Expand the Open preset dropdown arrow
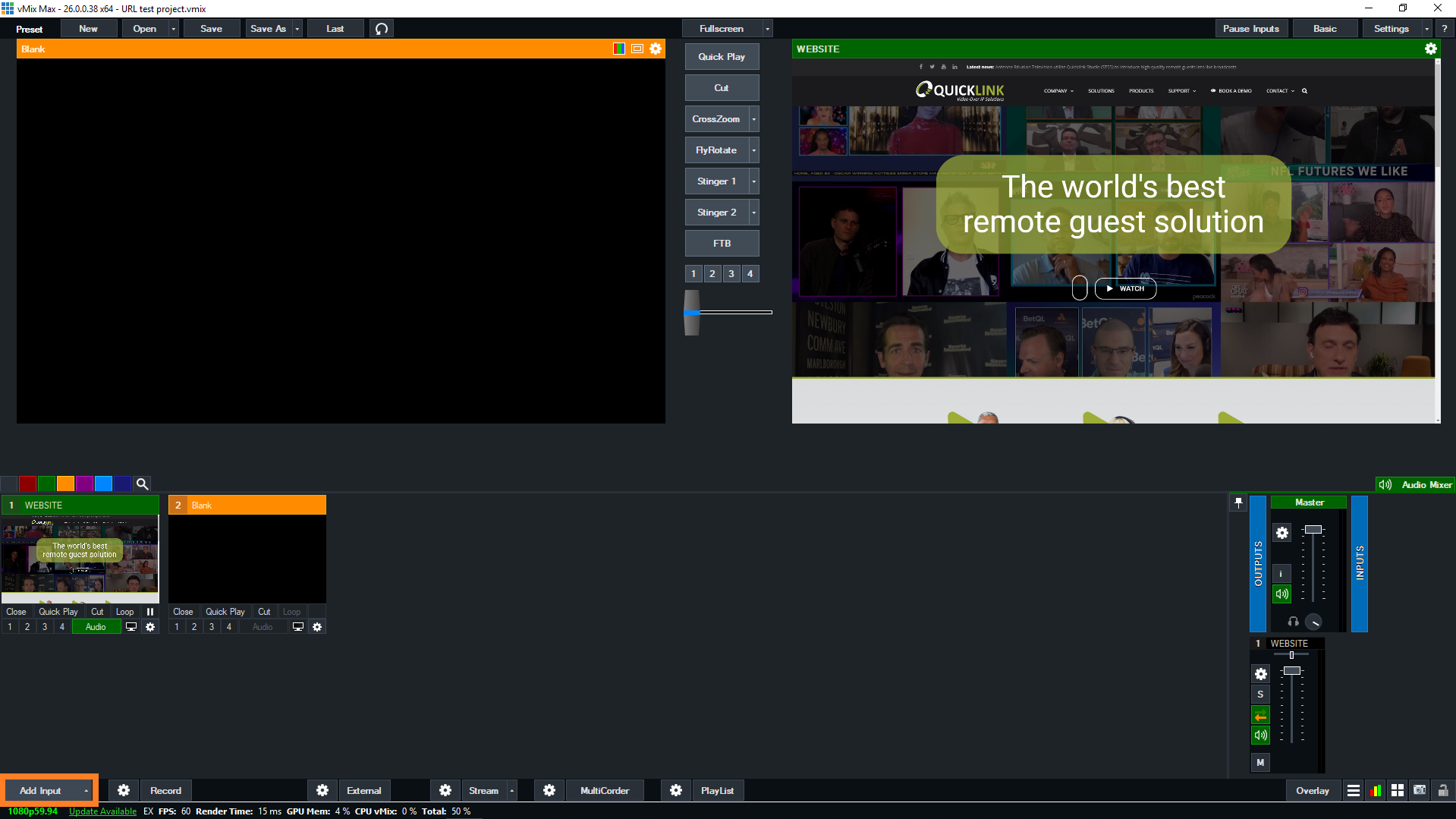The height and width of the screenshot is (819, 1456). pyautogui.click(x=173, y=29)
